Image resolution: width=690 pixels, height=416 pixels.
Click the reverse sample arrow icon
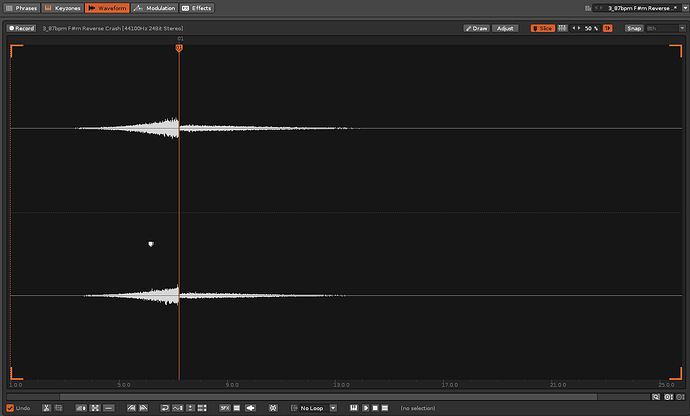[165, 408]
